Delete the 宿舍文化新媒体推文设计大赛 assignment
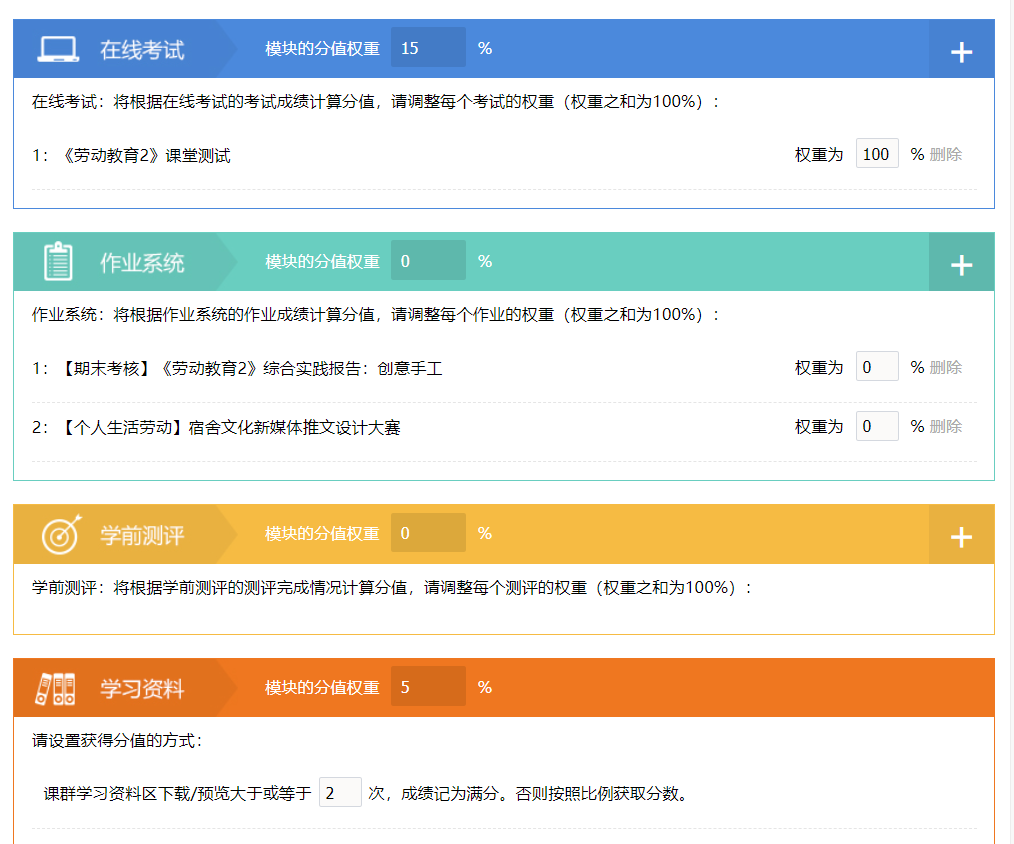 point(945,427)
